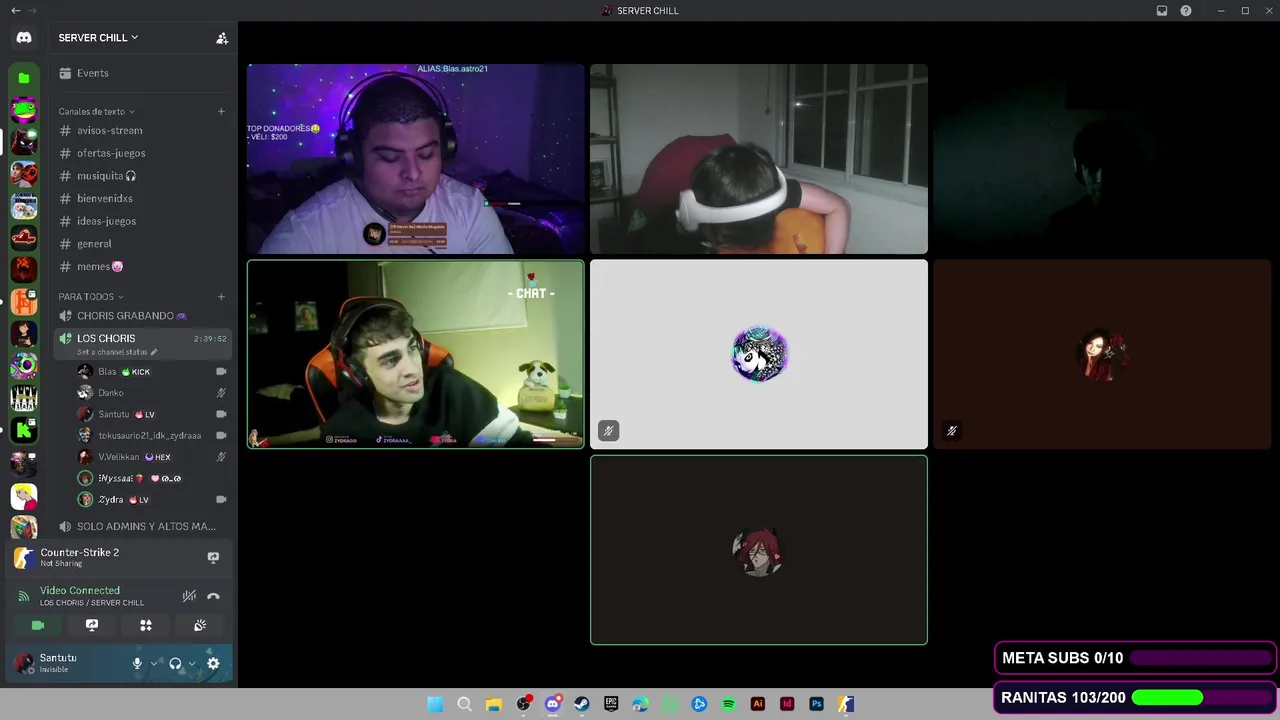Viewport: 1280px width, 720px height.
Task: Open Epic Games Launcher from taskbar
Action: [x=611, y=704]
